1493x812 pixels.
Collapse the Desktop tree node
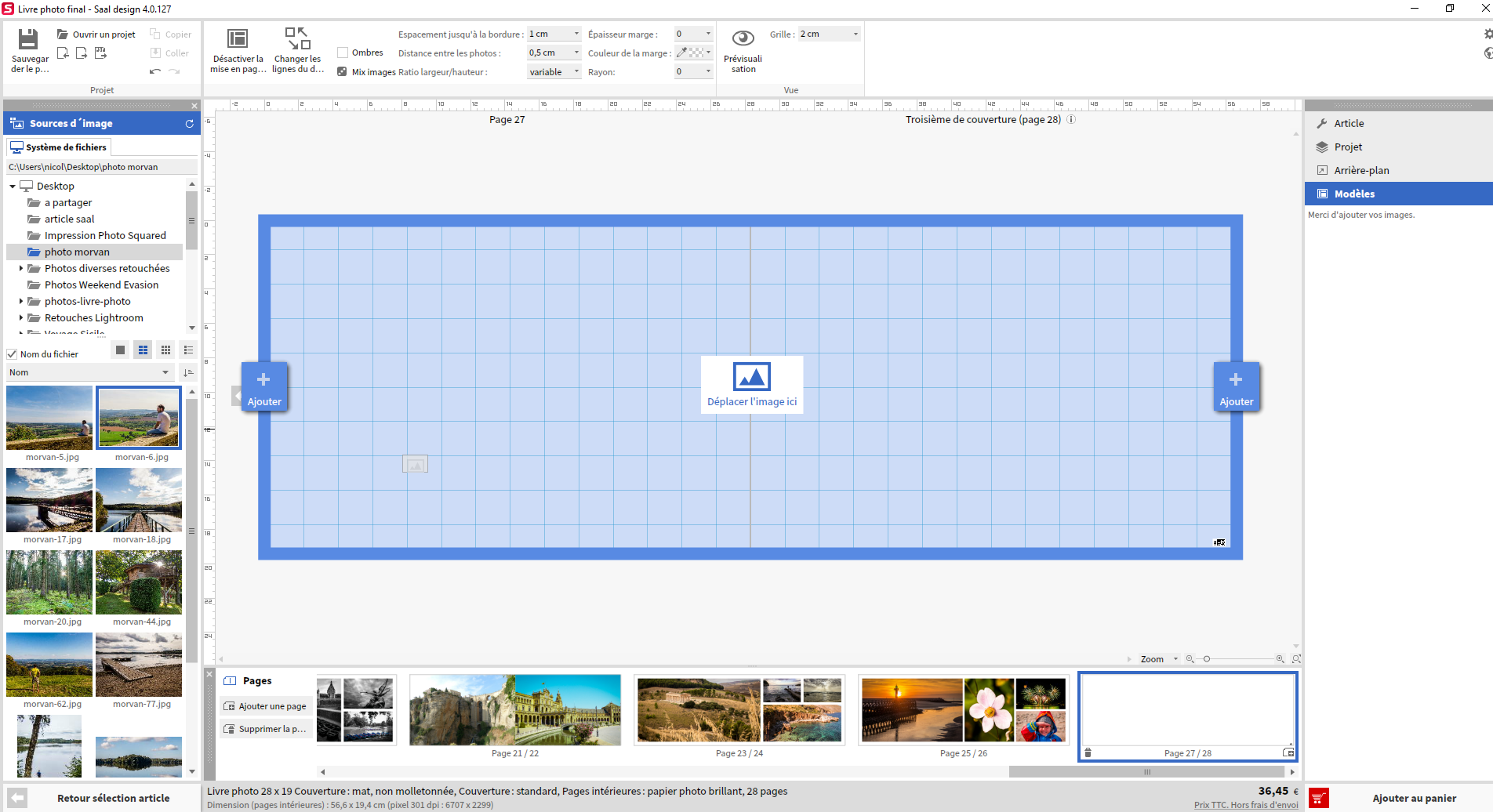pos(13,187)
